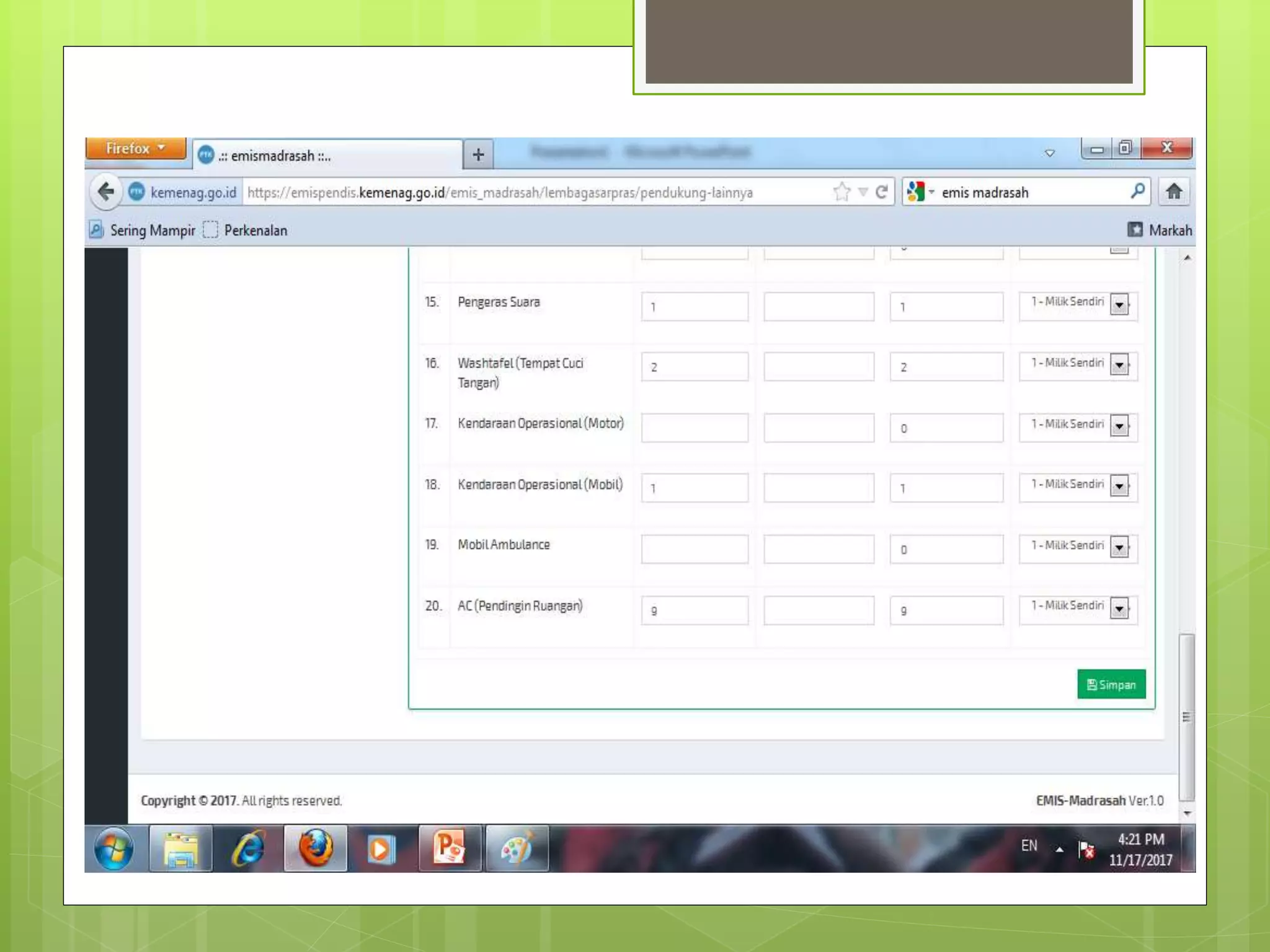The width and height of the screenshot is (1270, 952).
Task: Open Internet Explorer from the taskbar
Action: [248, 848]
